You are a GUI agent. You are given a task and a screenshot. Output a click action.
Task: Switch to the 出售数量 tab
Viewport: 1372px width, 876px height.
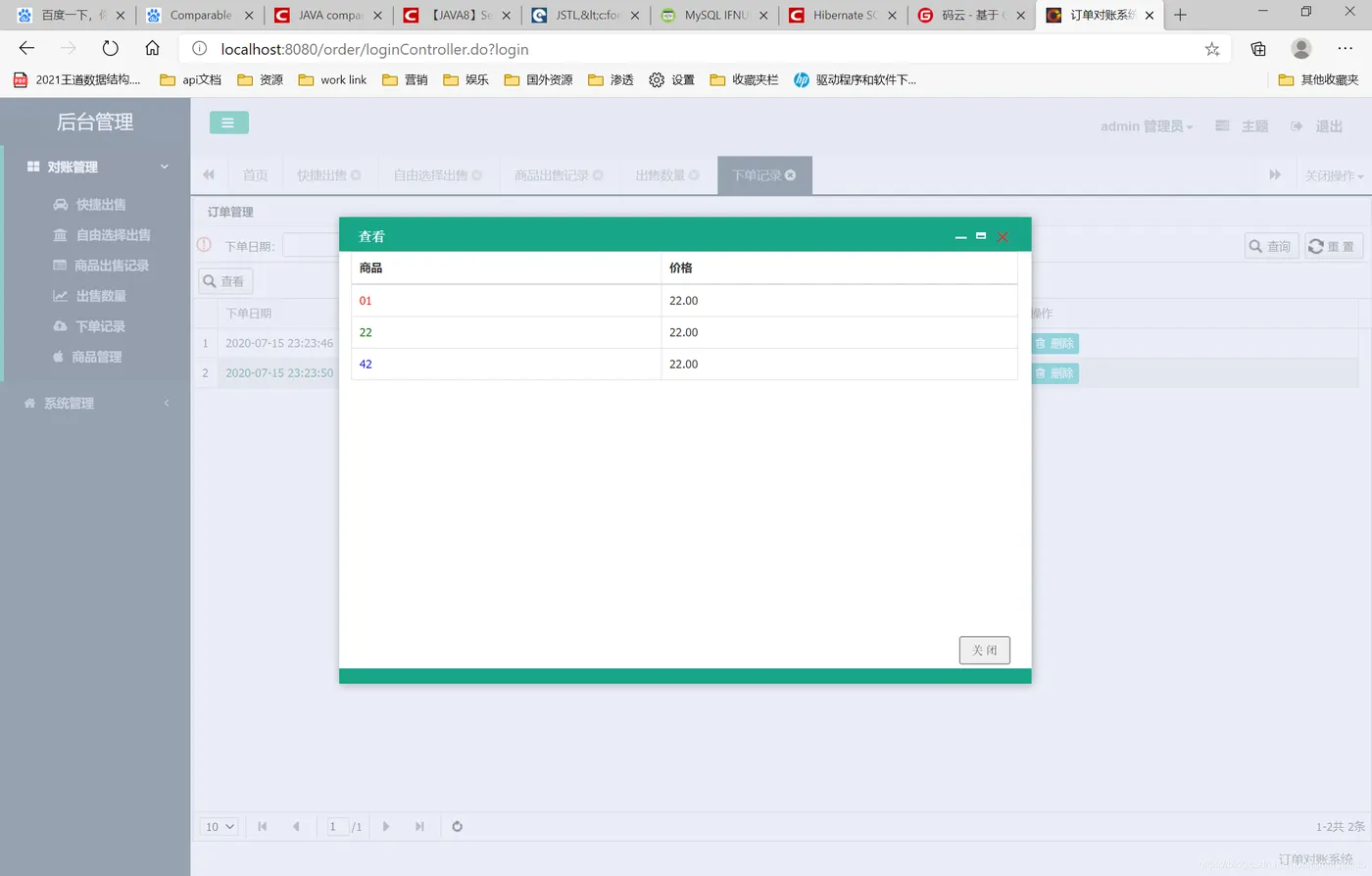661,175
